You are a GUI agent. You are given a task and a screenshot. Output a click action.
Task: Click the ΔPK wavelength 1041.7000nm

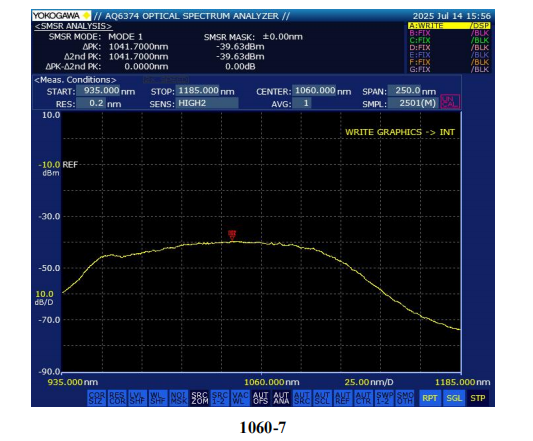click(x=138, y=47)
